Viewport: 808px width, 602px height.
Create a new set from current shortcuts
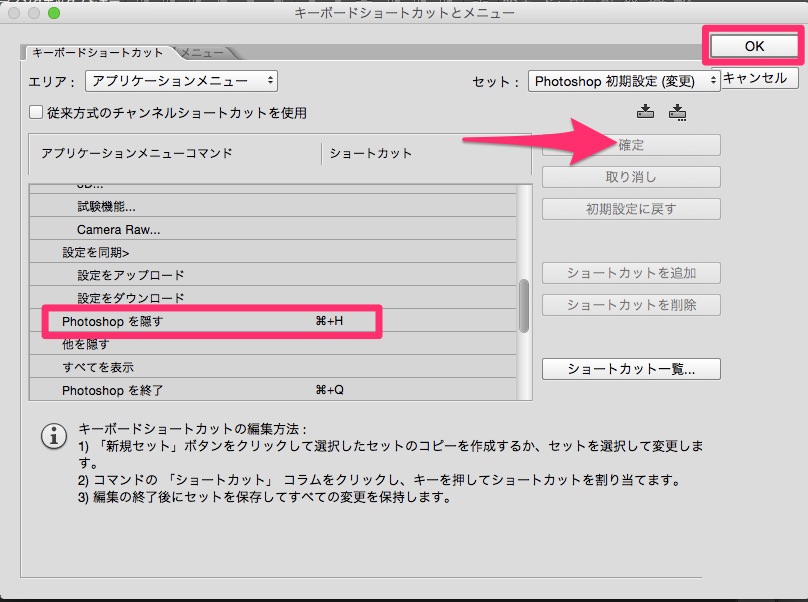click(x=677, y=112)
